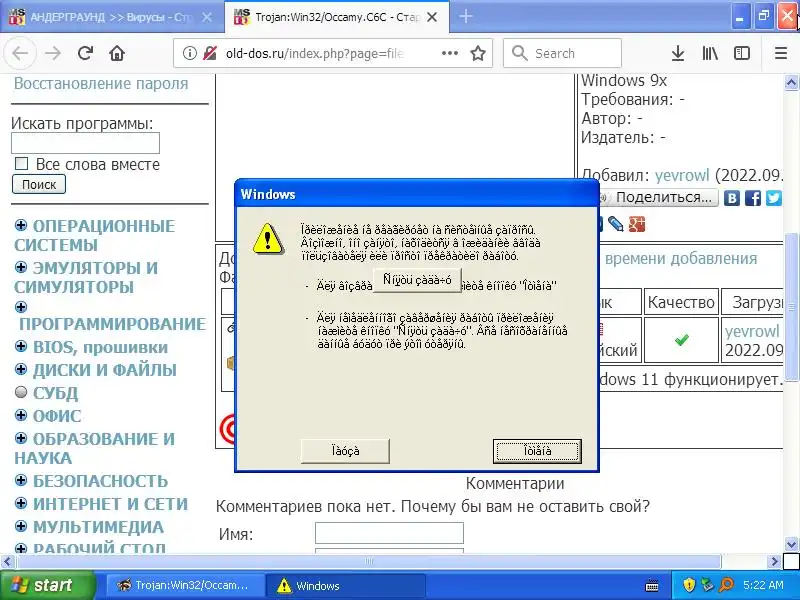Screen dimensions: 800x600
Task: Share via the Twitter icon
Action: pyautogui.click(x=773, y=198)
